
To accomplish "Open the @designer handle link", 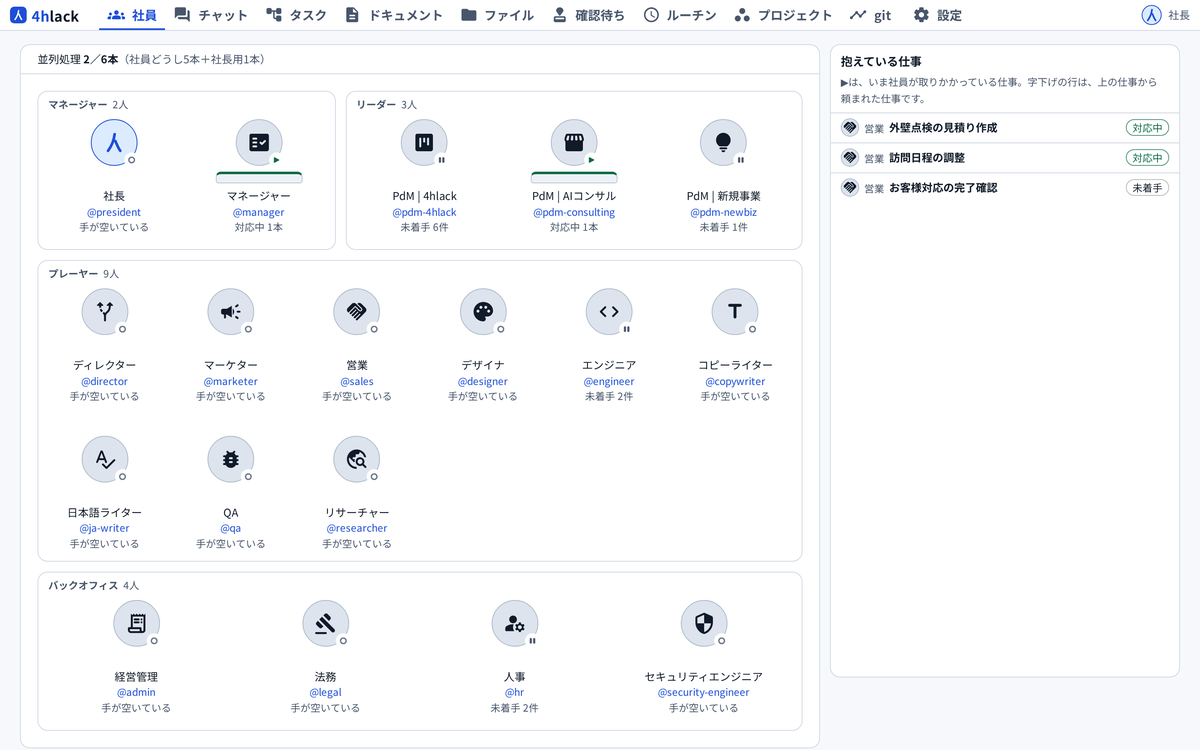I will point(483,381).
